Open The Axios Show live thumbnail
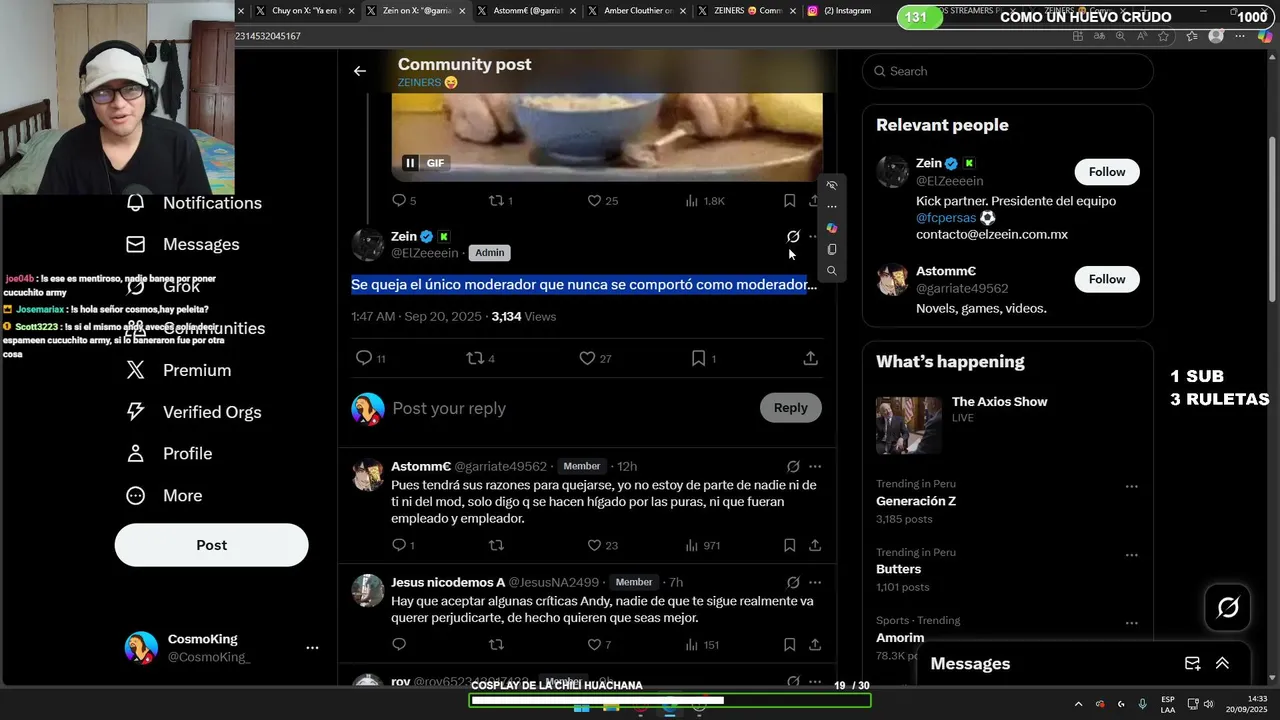This screenshot has height=720, width=1280. click(908, 425)
